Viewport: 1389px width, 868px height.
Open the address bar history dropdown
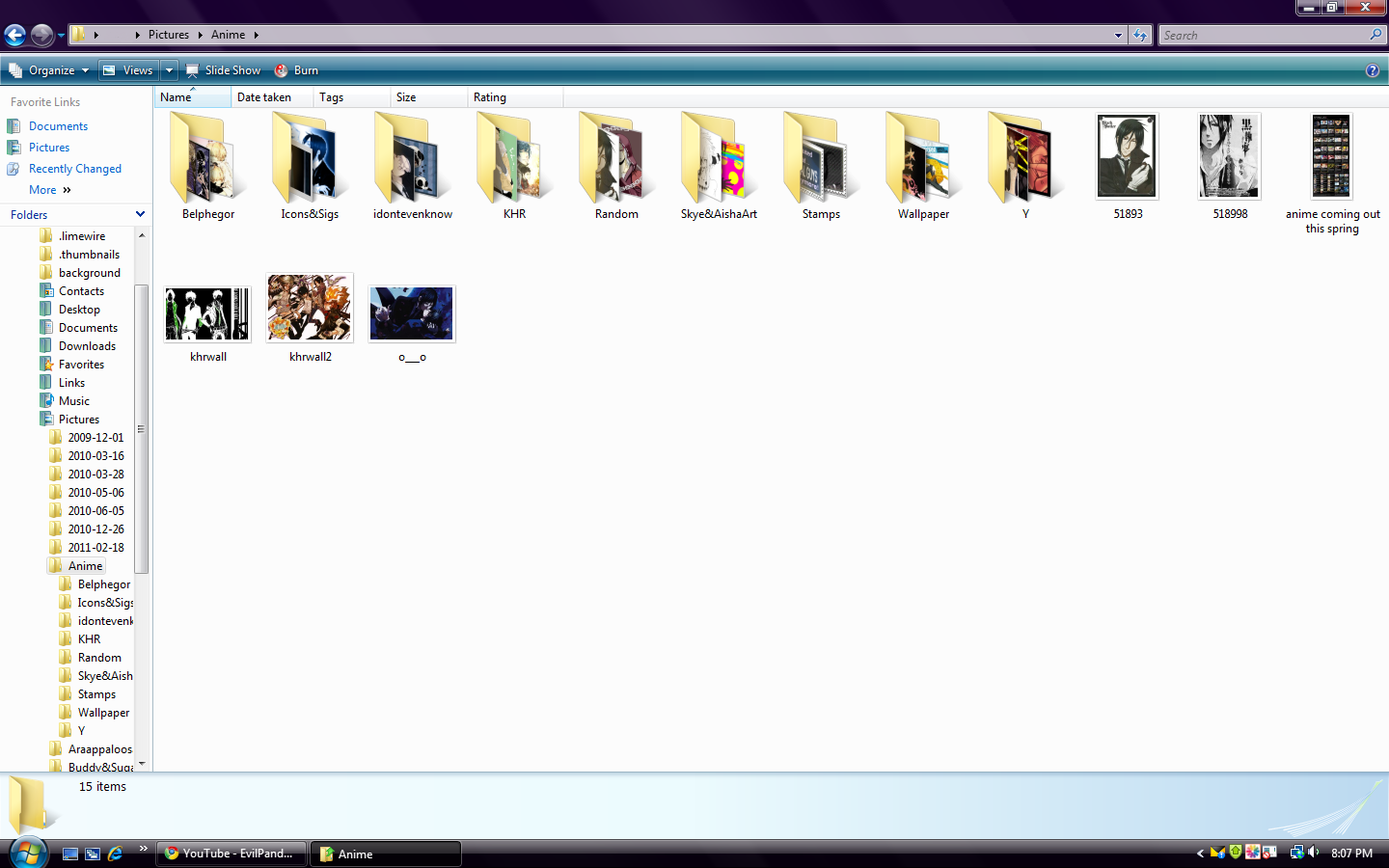pyautogui.click(x=1118, y=36)
